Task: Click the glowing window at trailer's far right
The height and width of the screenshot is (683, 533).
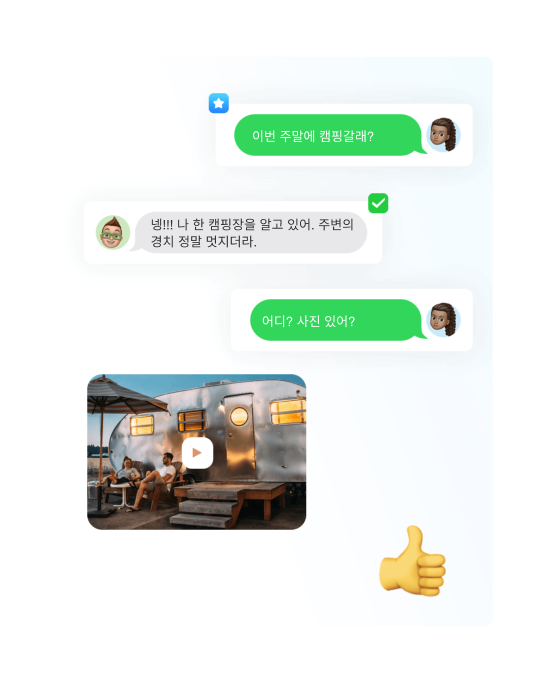Action: tap(287, 412)
